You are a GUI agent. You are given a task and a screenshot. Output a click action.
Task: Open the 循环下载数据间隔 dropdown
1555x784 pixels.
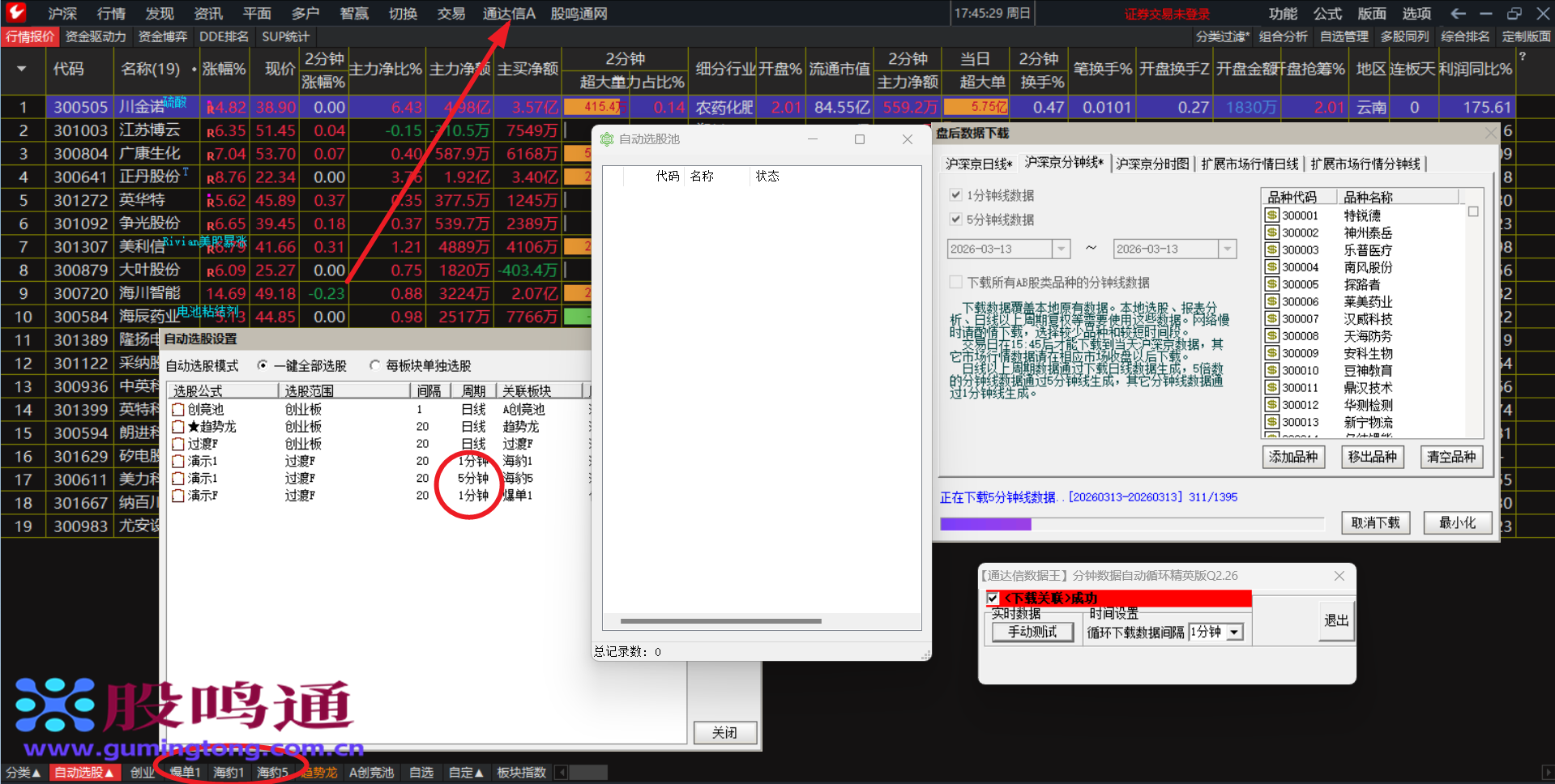(1234, 633)
